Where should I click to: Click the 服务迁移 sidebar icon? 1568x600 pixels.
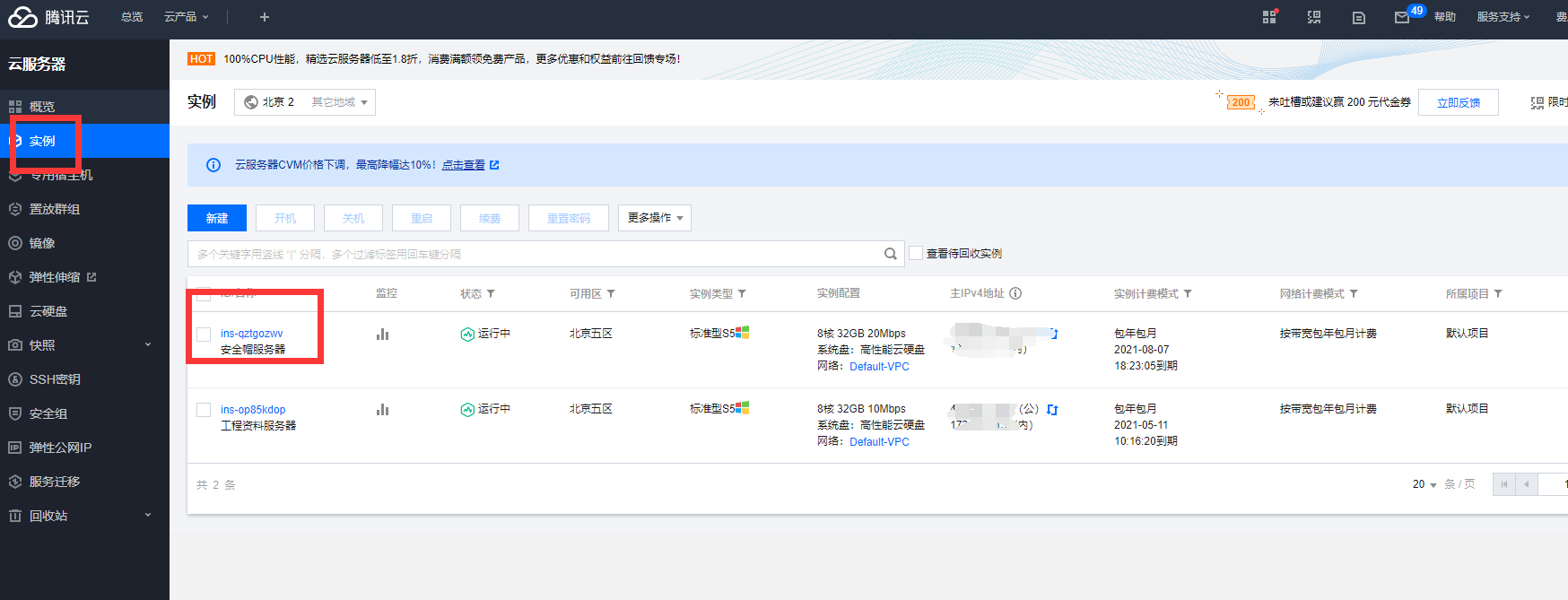point(15,482)
